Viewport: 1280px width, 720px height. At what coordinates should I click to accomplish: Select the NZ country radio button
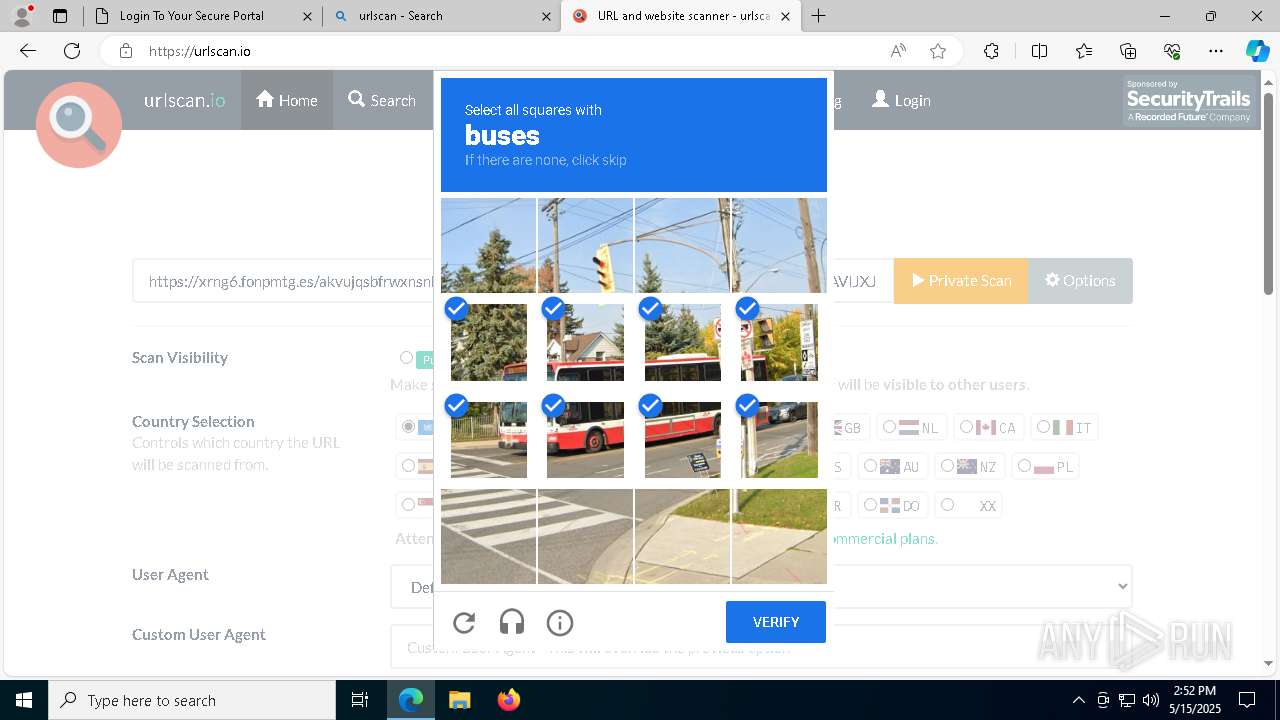coord(947,466)
